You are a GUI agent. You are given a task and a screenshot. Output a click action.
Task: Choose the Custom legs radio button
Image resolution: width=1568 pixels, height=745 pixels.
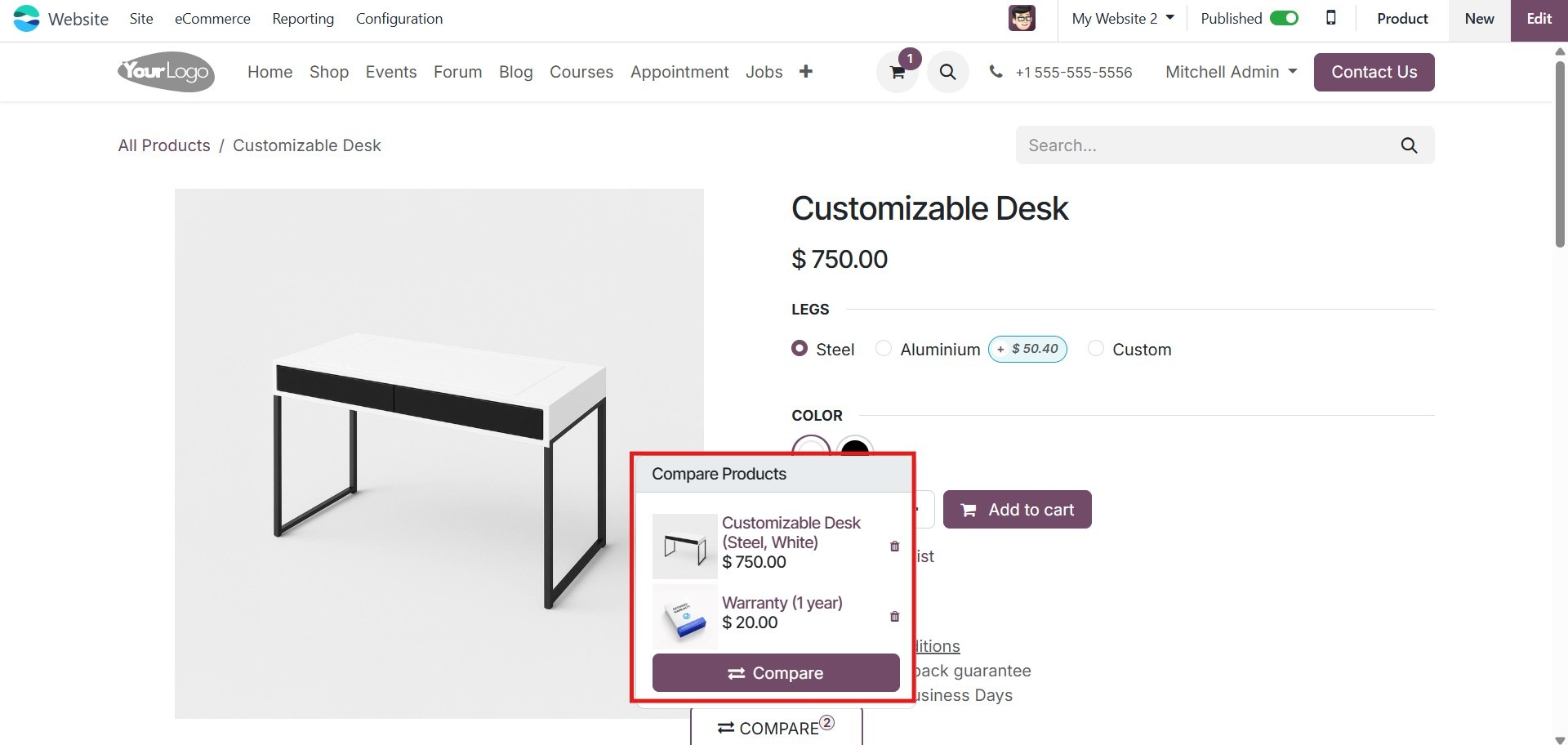click(x=1096, y=349)
